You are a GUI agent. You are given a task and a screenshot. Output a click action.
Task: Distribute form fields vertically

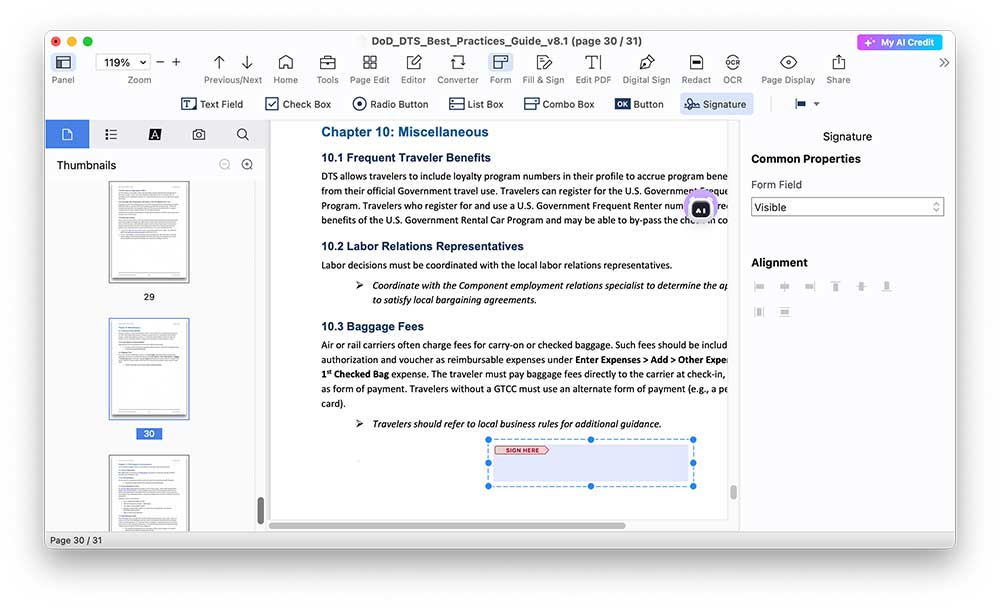tap(784, 312)
